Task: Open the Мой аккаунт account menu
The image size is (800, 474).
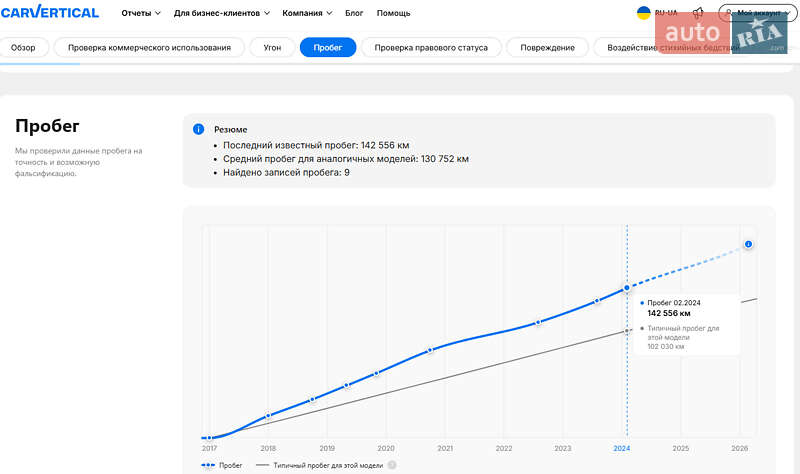Action: click(757, 13)
